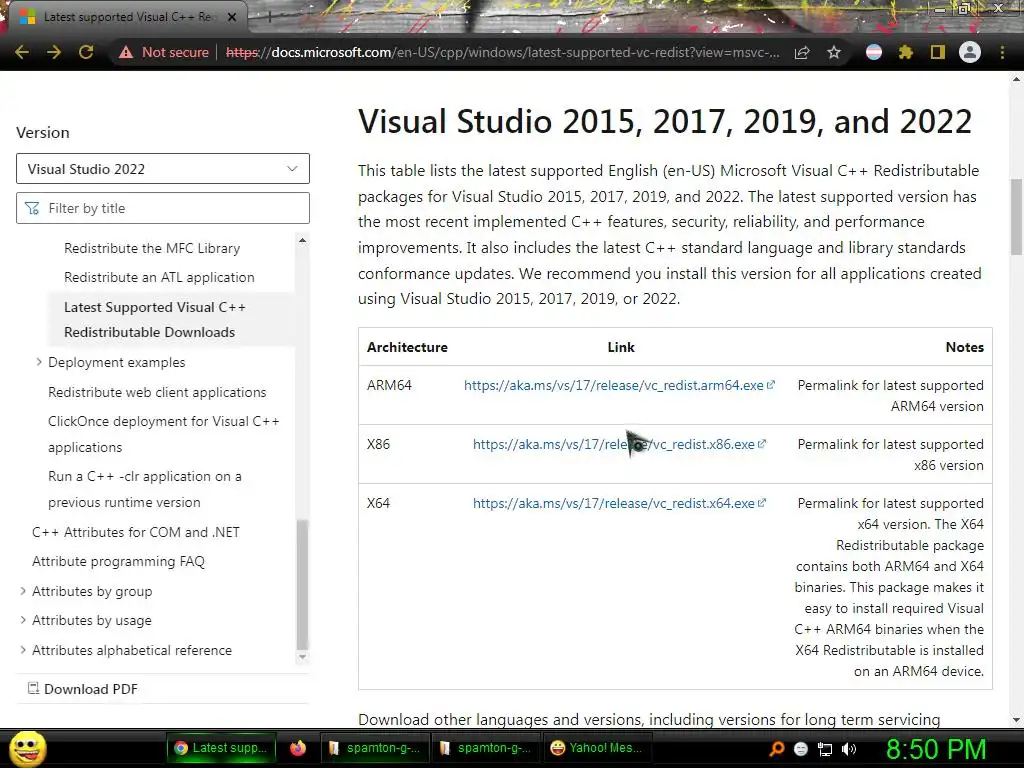Image resolution: width=1024 pixels, height=768 pixels.
Task: Expand Attributes by group
Action: tap(23, 591)
